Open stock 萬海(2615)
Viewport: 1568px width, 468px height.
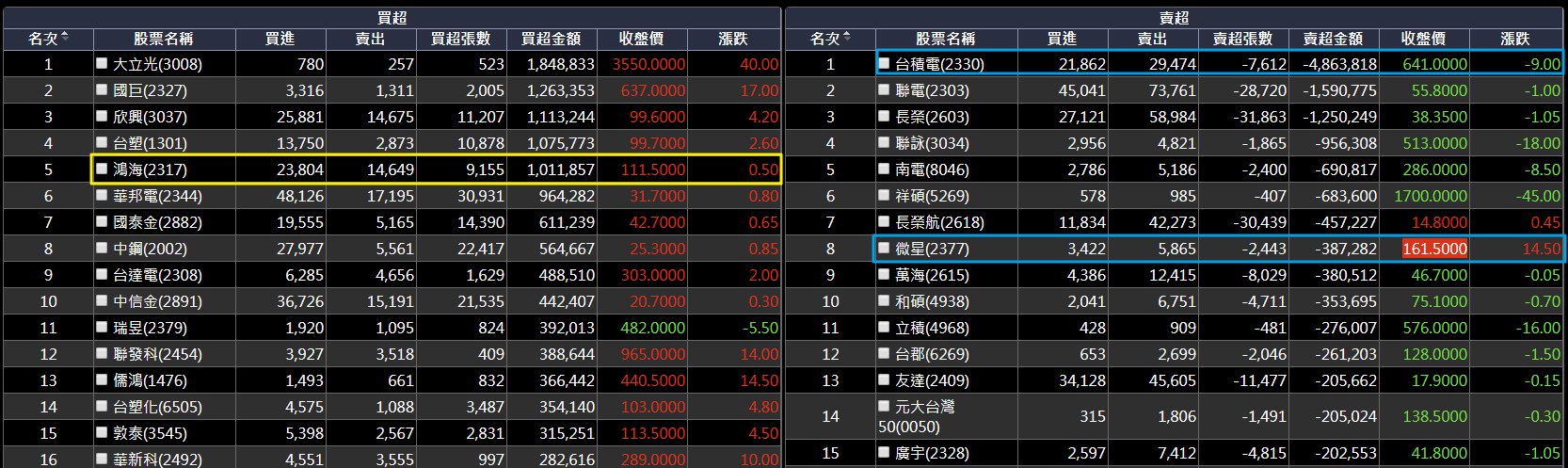[x=932, y=275]
